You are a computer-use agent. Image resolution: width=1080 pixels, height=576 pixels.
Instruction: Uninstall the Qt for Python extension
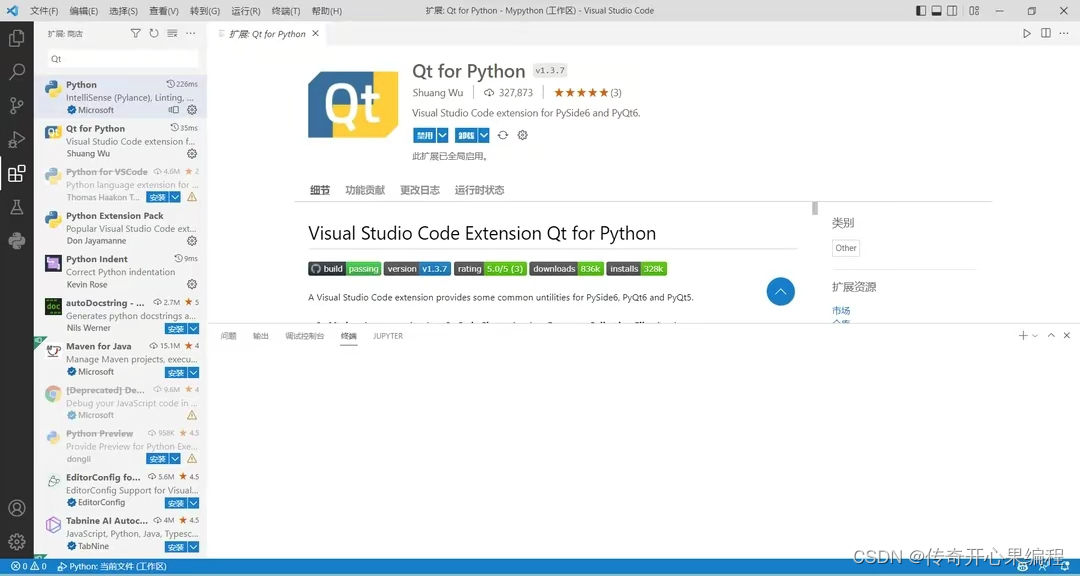click(466, 136)
